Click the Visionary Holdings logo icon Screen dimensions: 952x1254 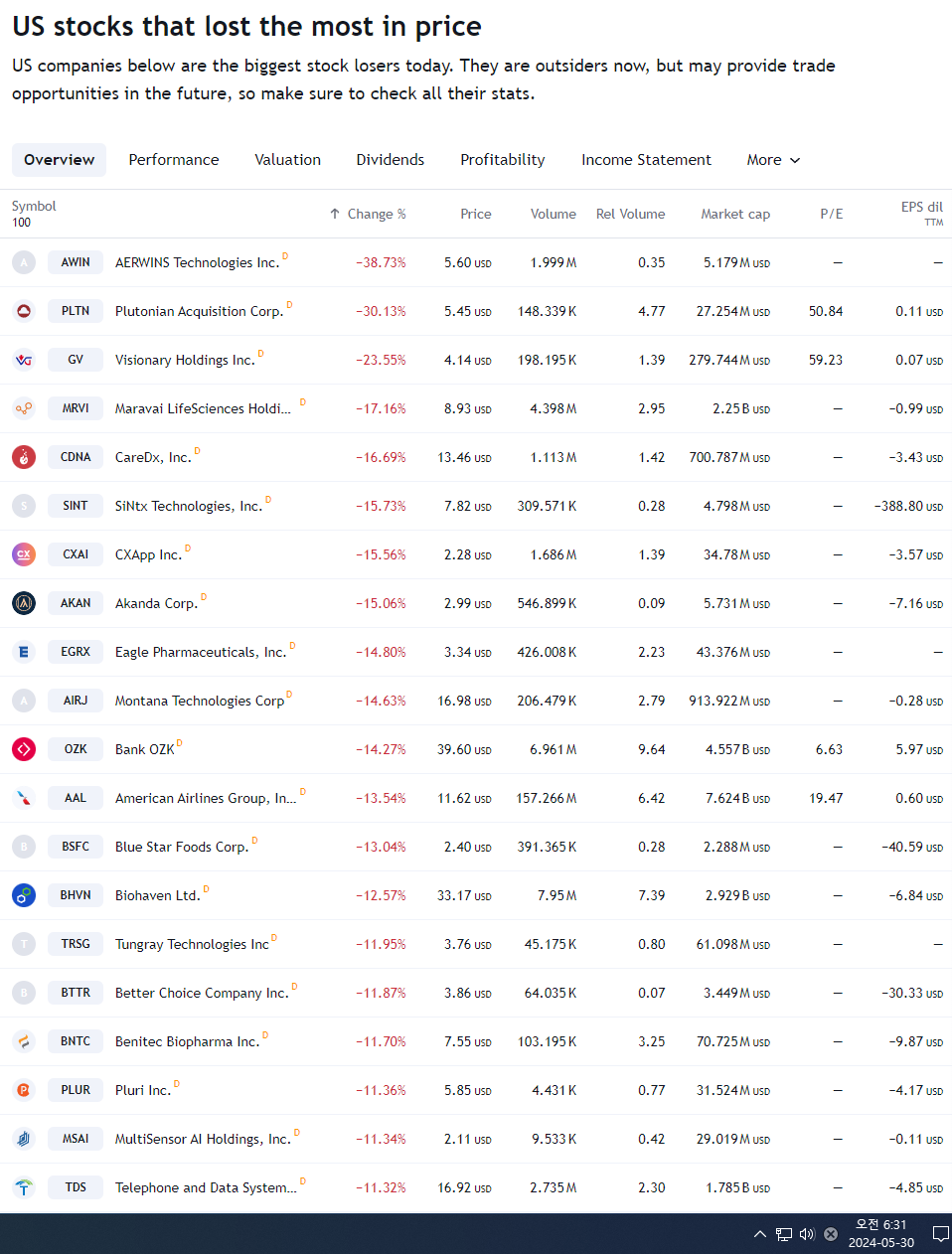coord(24,360)
